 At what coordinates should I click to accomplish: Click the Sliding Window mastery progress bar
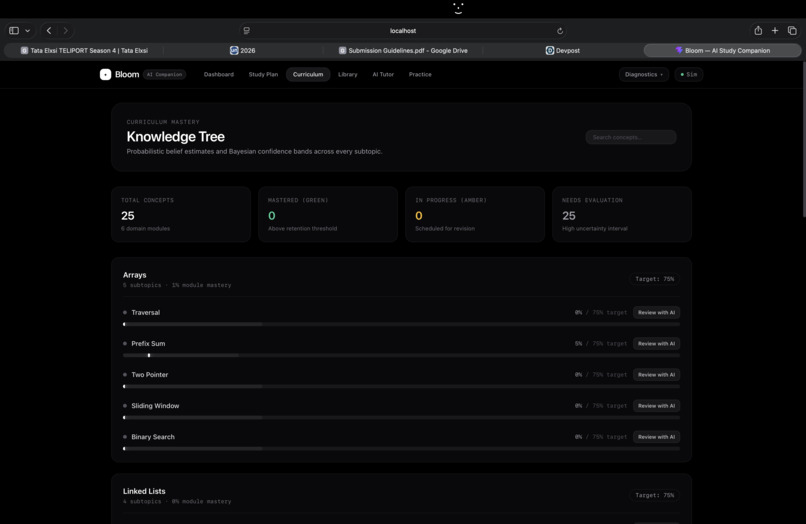click(401, 418)
